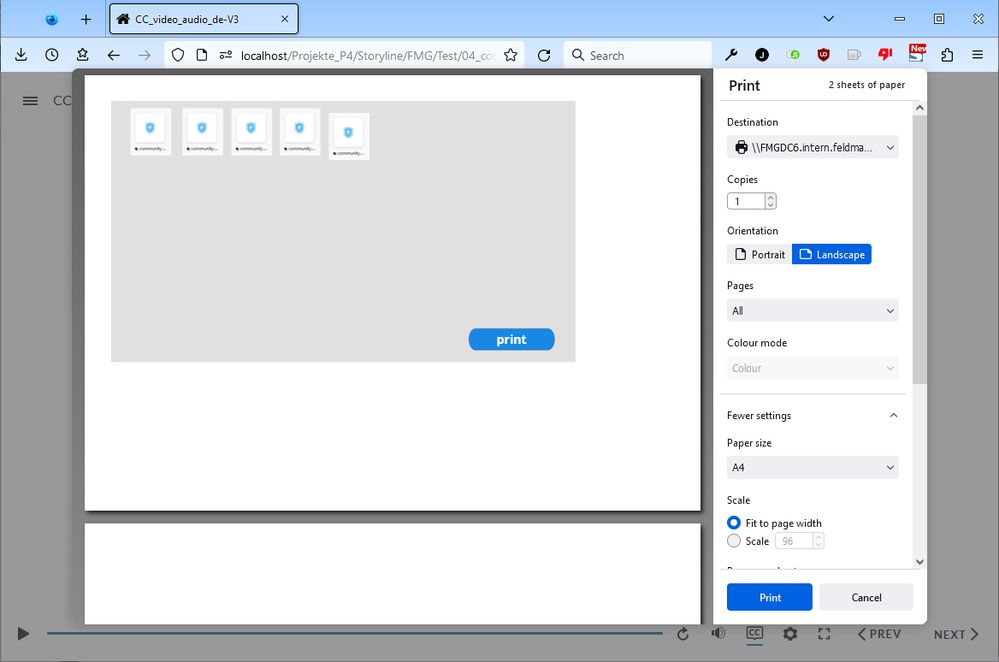Screen dimensions: 999x662
Task: Reload the current page
Action: tap(544, 55)
